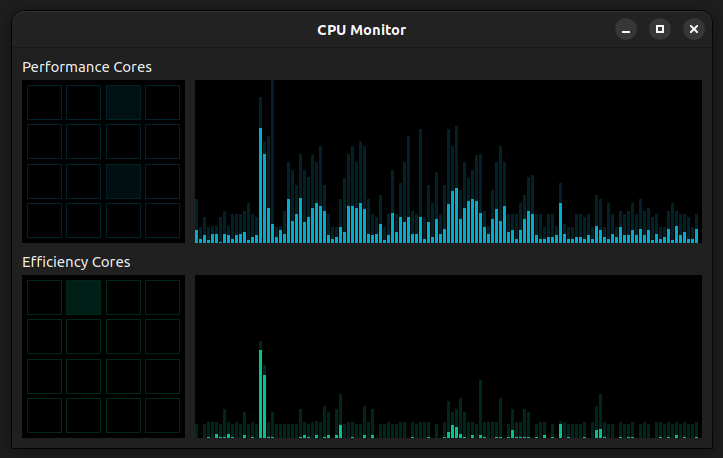Screen dimensions: 723x458
Task: Click the Performance Cores usage history graph
Action: 448,161
